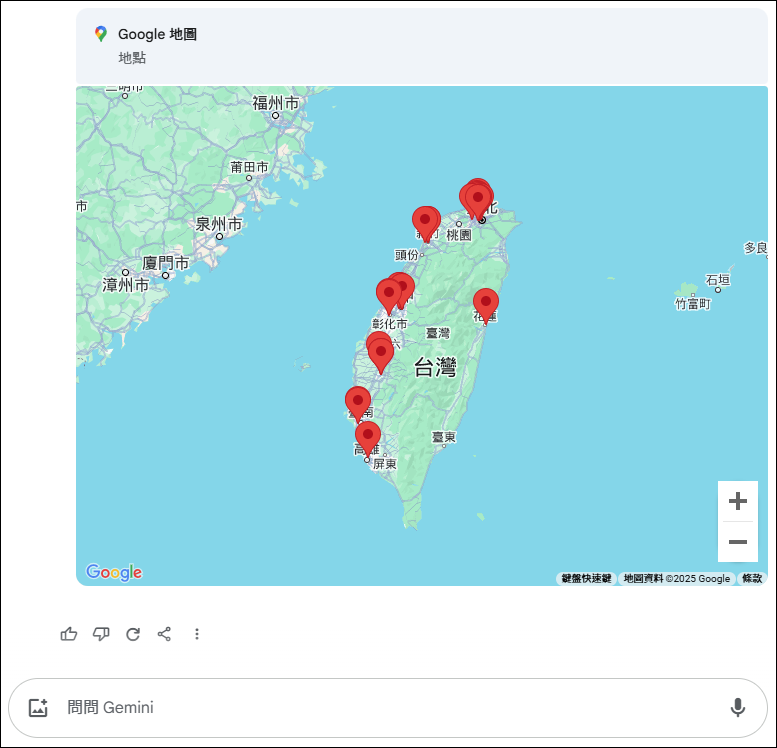This screenshot has width=777, height=748.
Task: Click the 竹富町 label
Action: coord(693,304)
